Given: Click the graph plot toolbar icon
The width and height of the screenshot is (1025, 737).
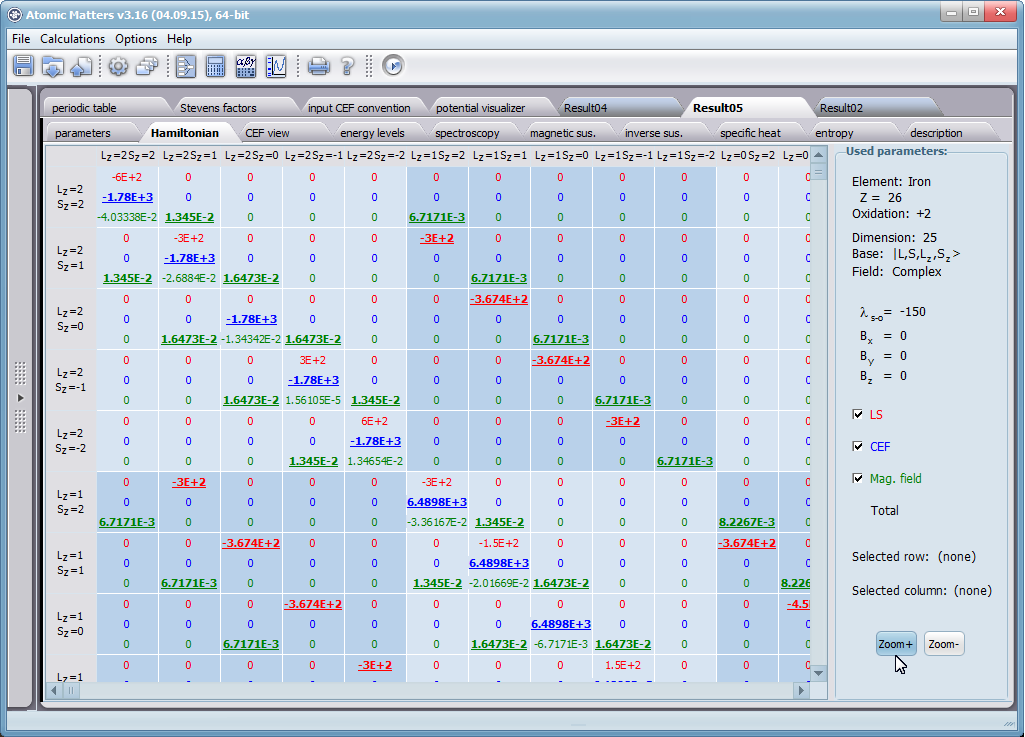Looking at the screenshot, I should coord(276,66).
